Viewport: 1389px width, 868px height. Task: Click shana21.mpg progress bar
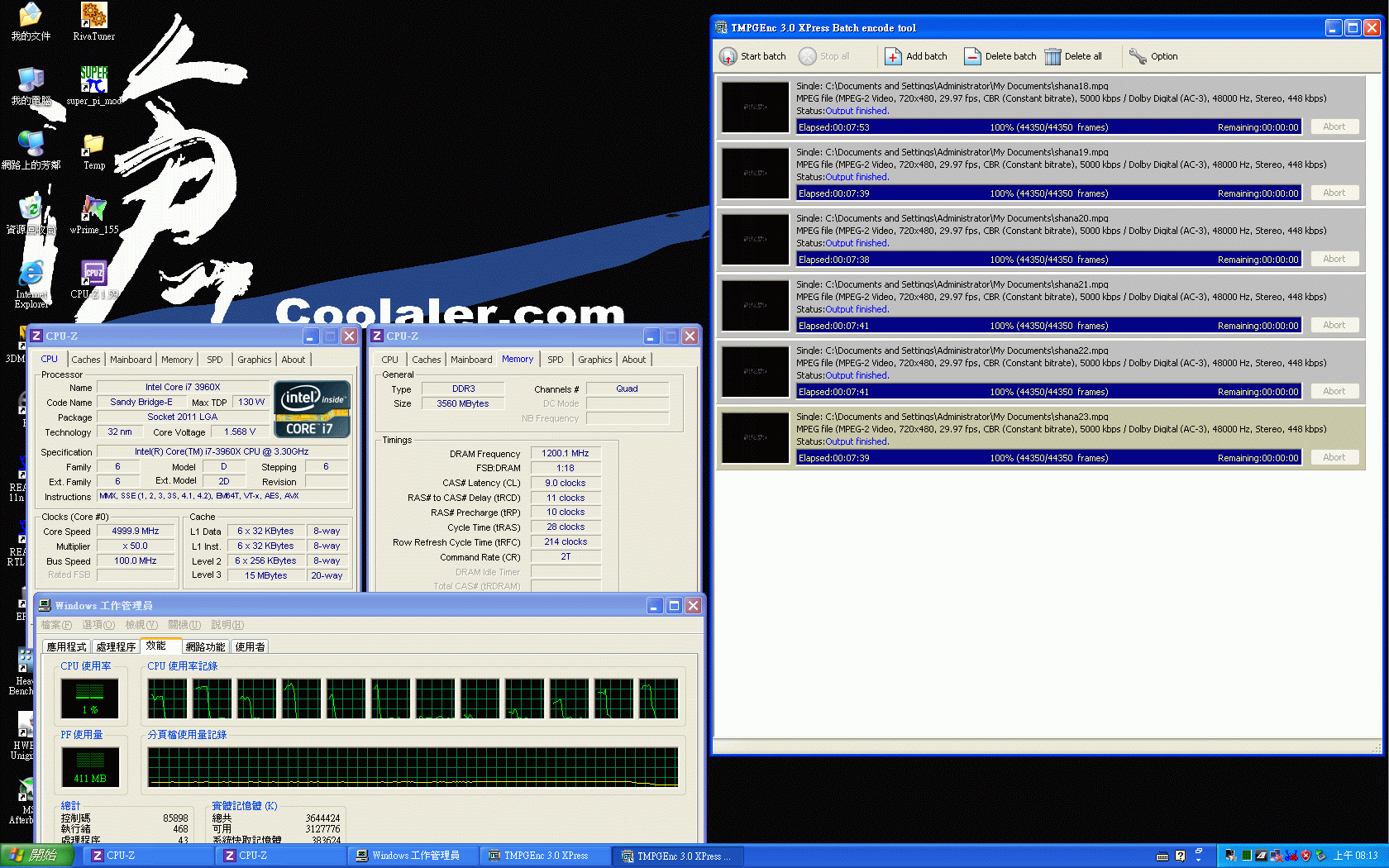(x=1048, y=326)
